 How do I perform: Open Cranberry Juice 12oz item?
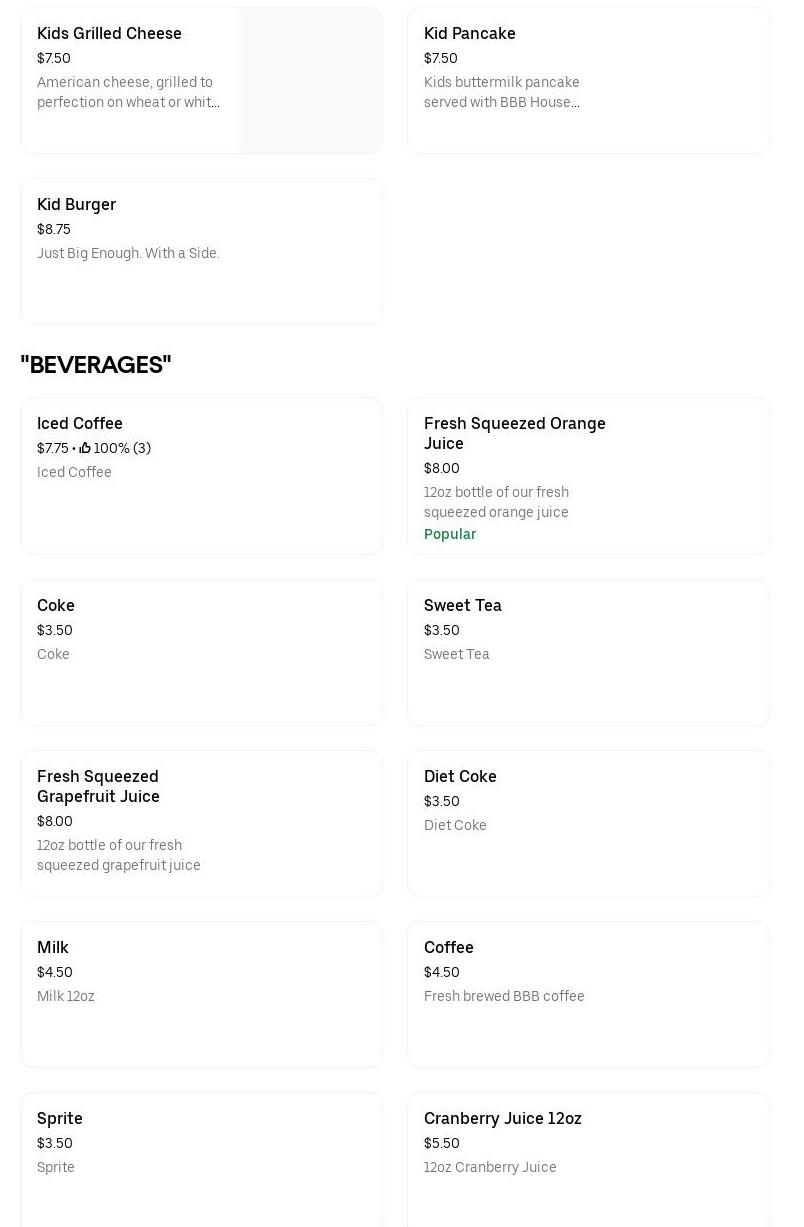point(503,1119)
